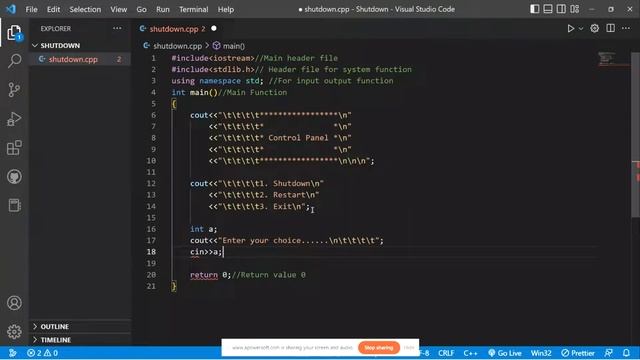Open the GitHub view in activity bar
The height and width of the screenshot is (360, 640).
[14, 177]
